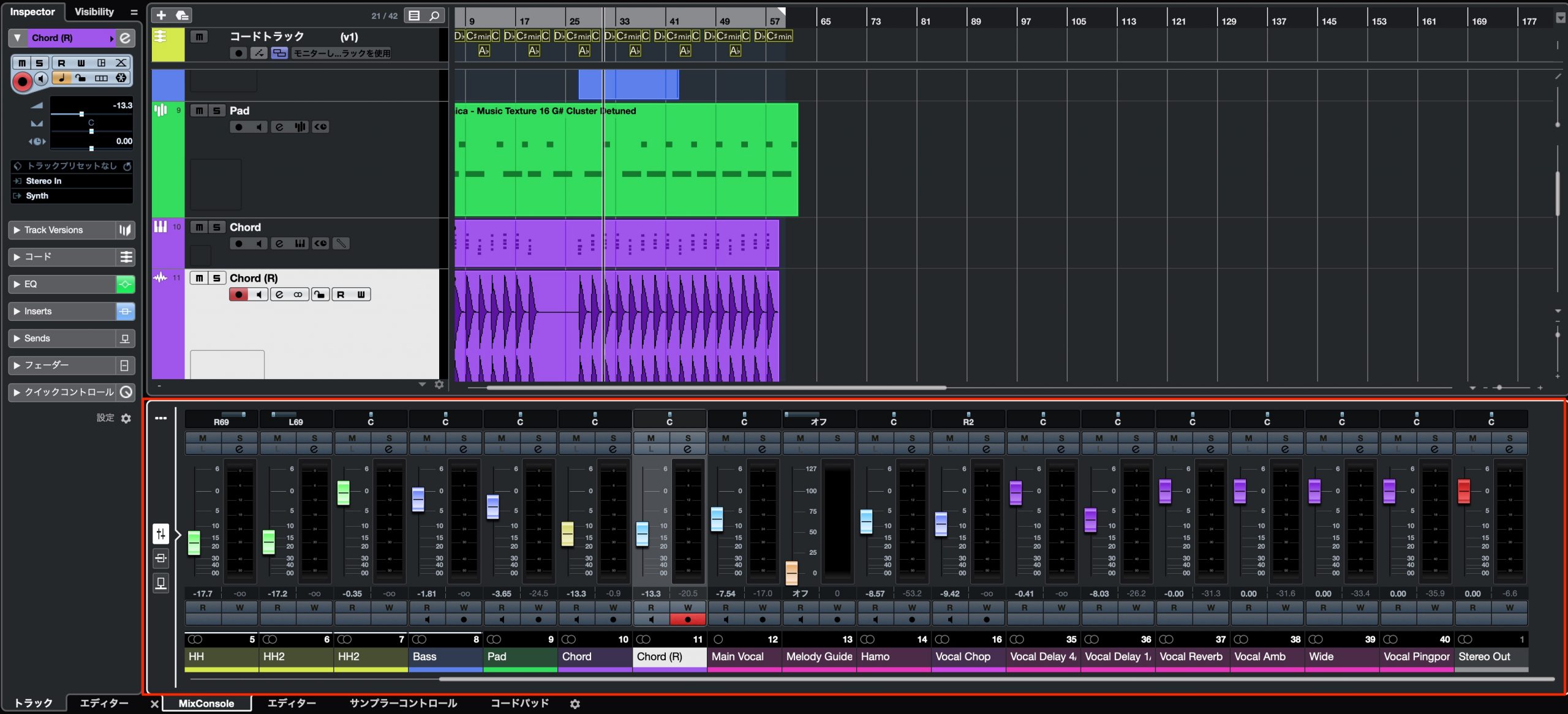1568x714 pixels.
Task: Open instrument panel icon on Pad track
Action: click(x=300, y=127)
